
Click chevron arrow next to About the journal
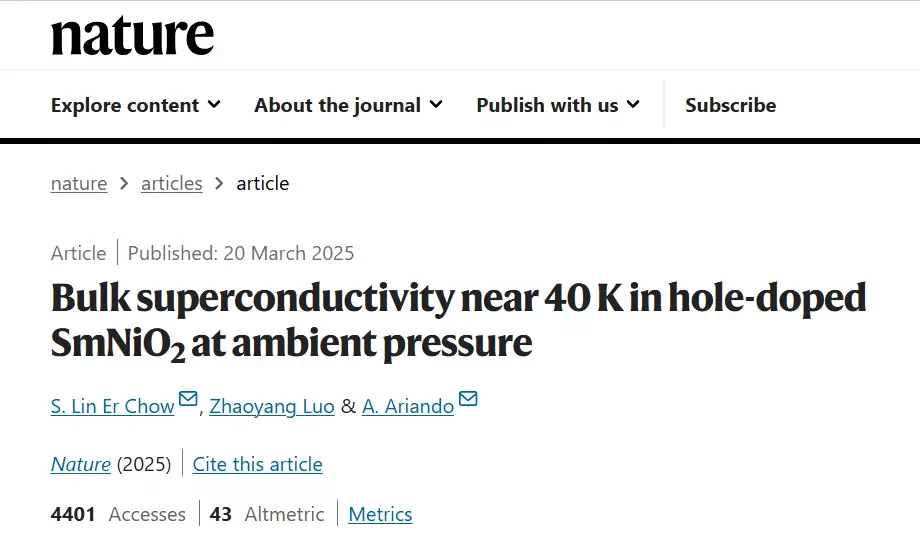pyautogui.click(x=436, y=105)
